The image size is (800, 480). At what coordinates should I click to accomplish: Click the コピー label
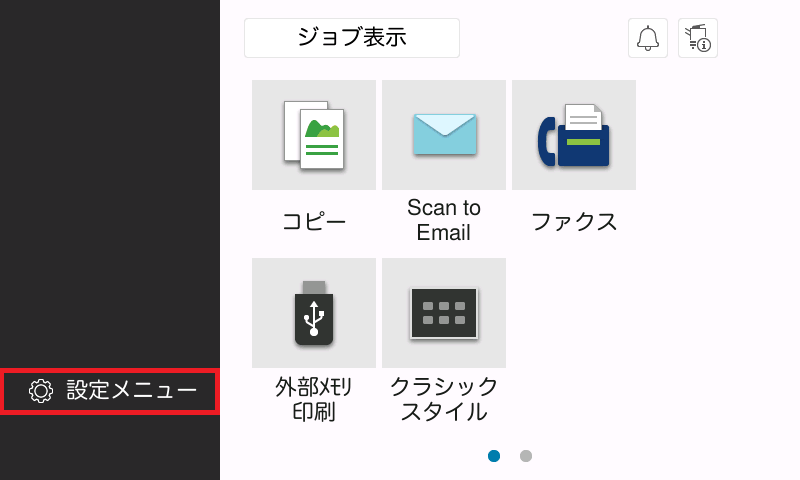pos(314,221)
